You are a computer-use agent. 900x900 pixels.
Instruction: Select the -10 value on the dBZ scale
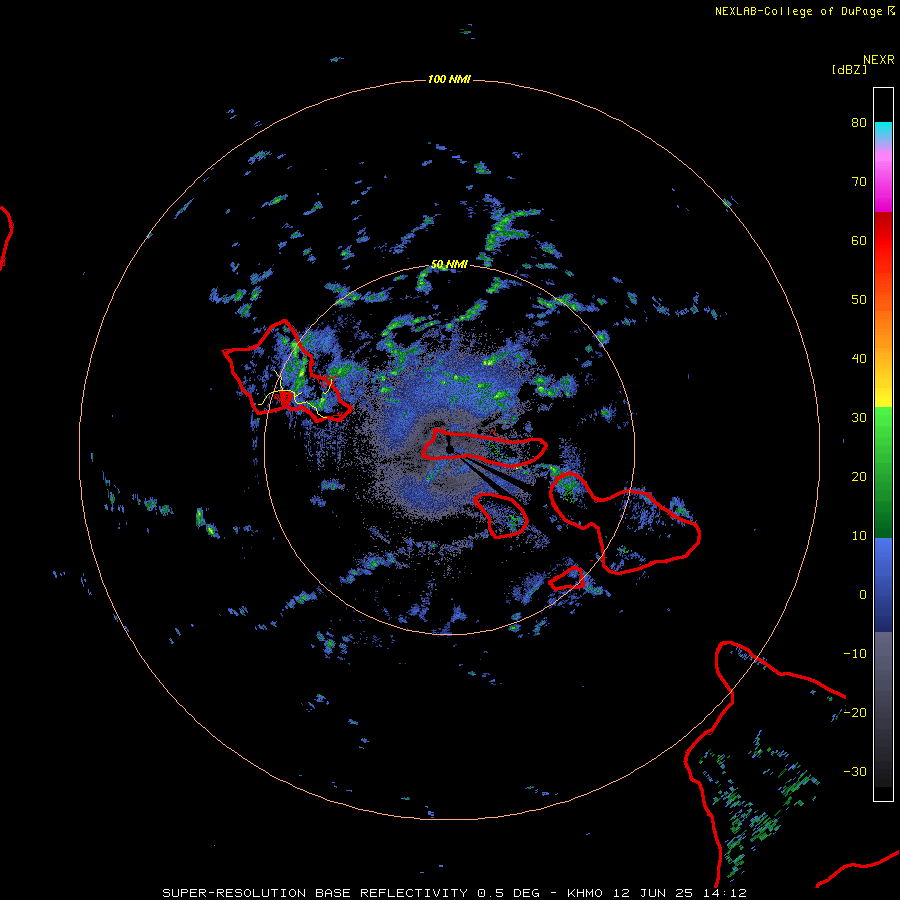[x=855, y=654]
